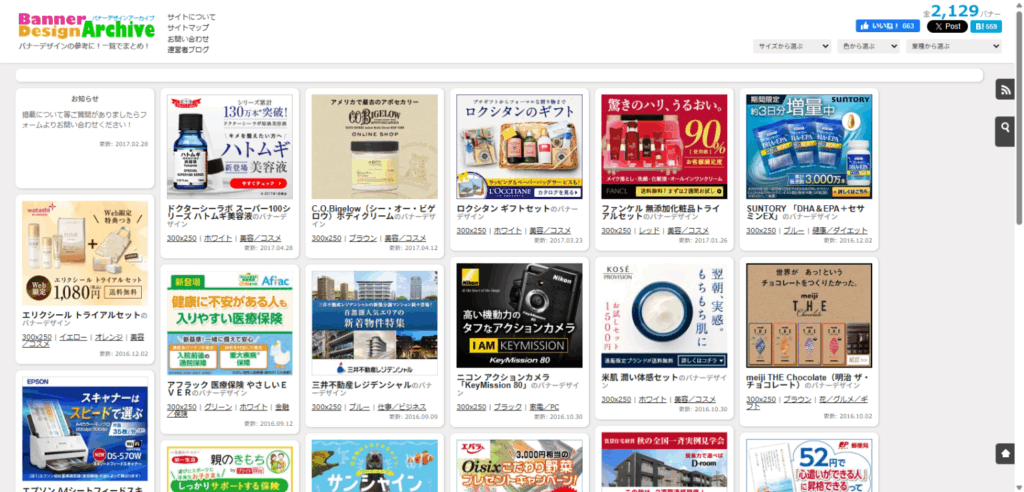Click the Facebook いいね! like button
The height and width of the screenshot is (492, 1024).
(887, 26)
